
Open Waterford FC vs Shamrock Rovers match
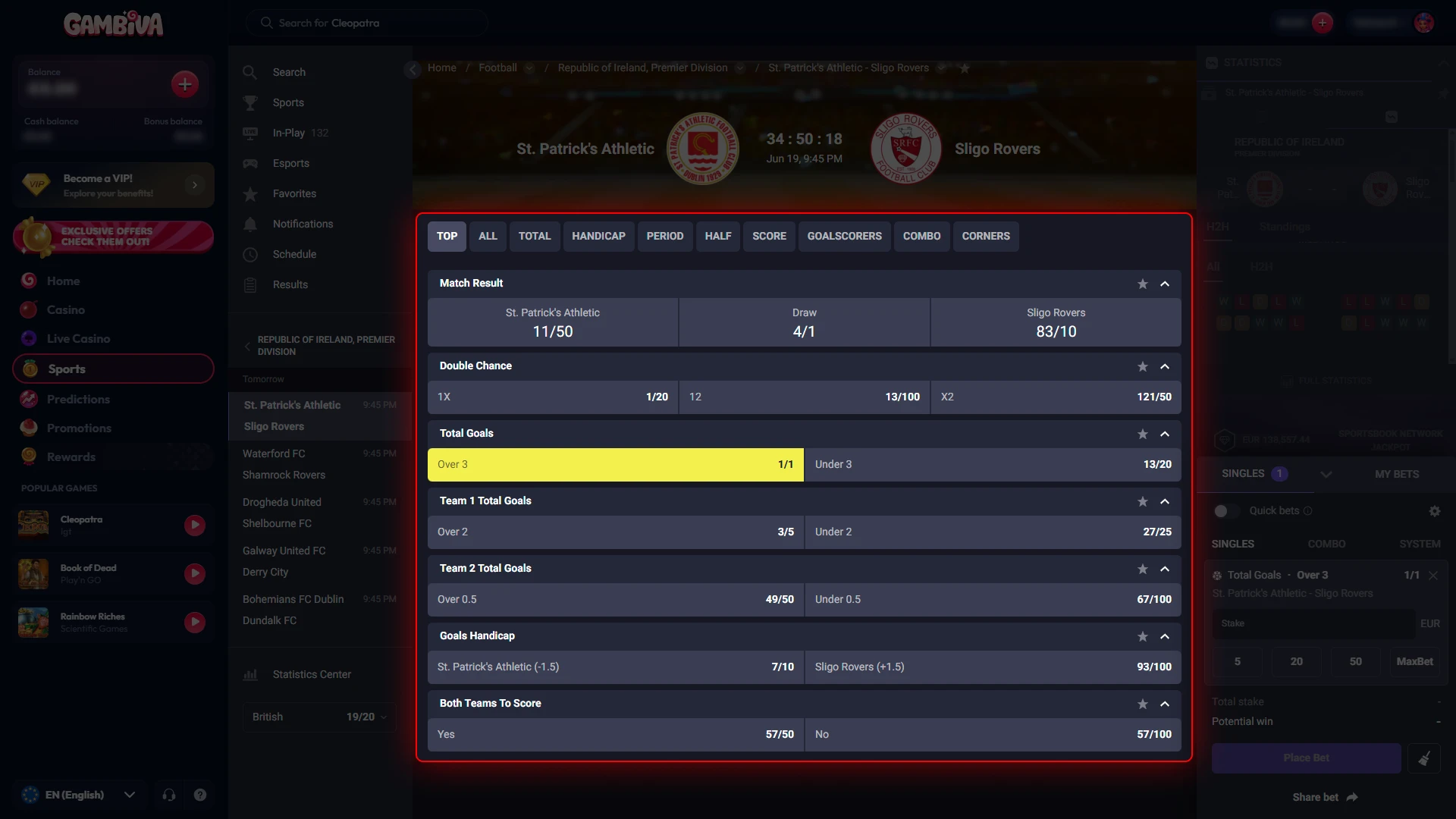(319, 464)
